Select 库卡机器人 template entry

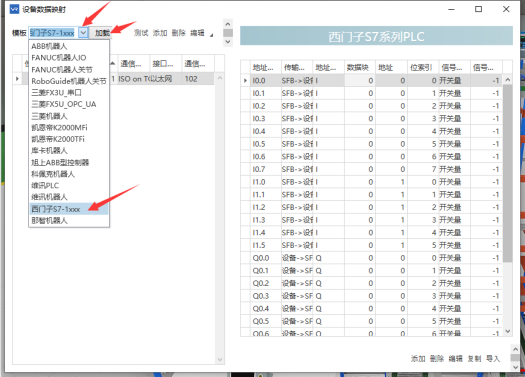tap(49, 151)
